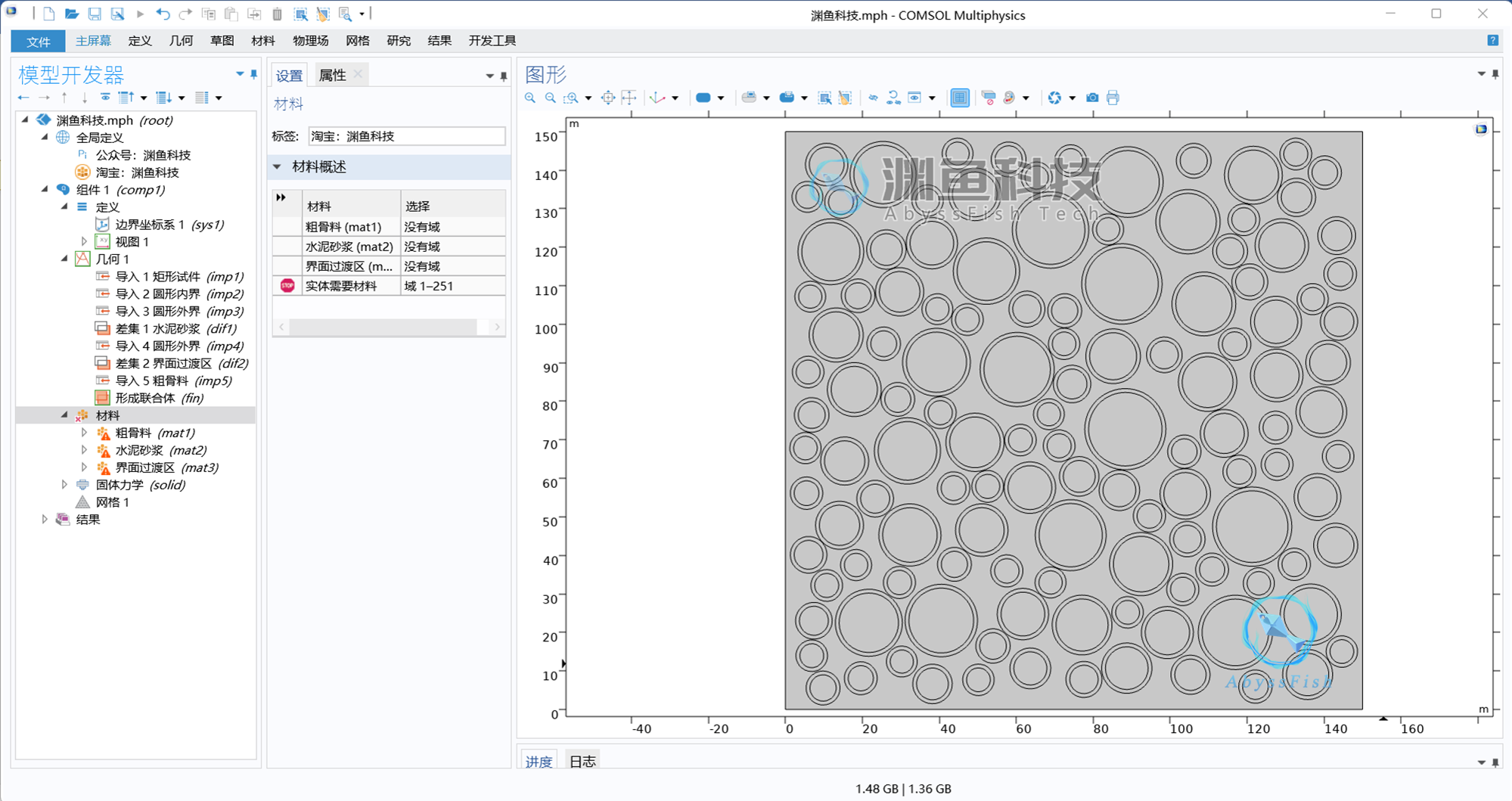
Task: Click the color palette scene icon
Action: (x=1009, y=98)
